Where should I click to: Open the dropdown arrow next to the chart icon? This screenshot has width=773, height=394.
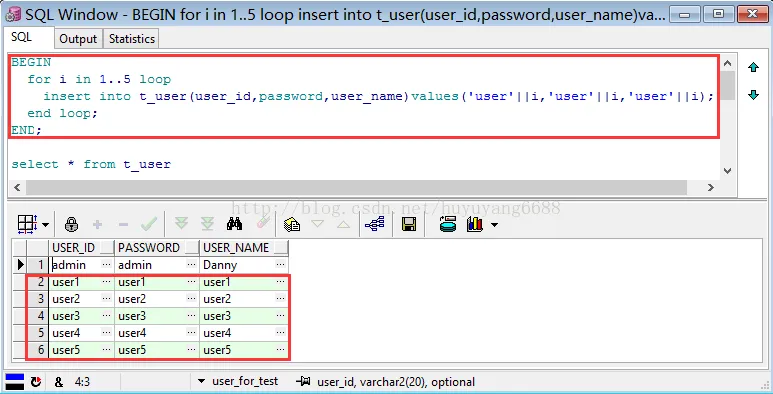[x=494, y=225]
